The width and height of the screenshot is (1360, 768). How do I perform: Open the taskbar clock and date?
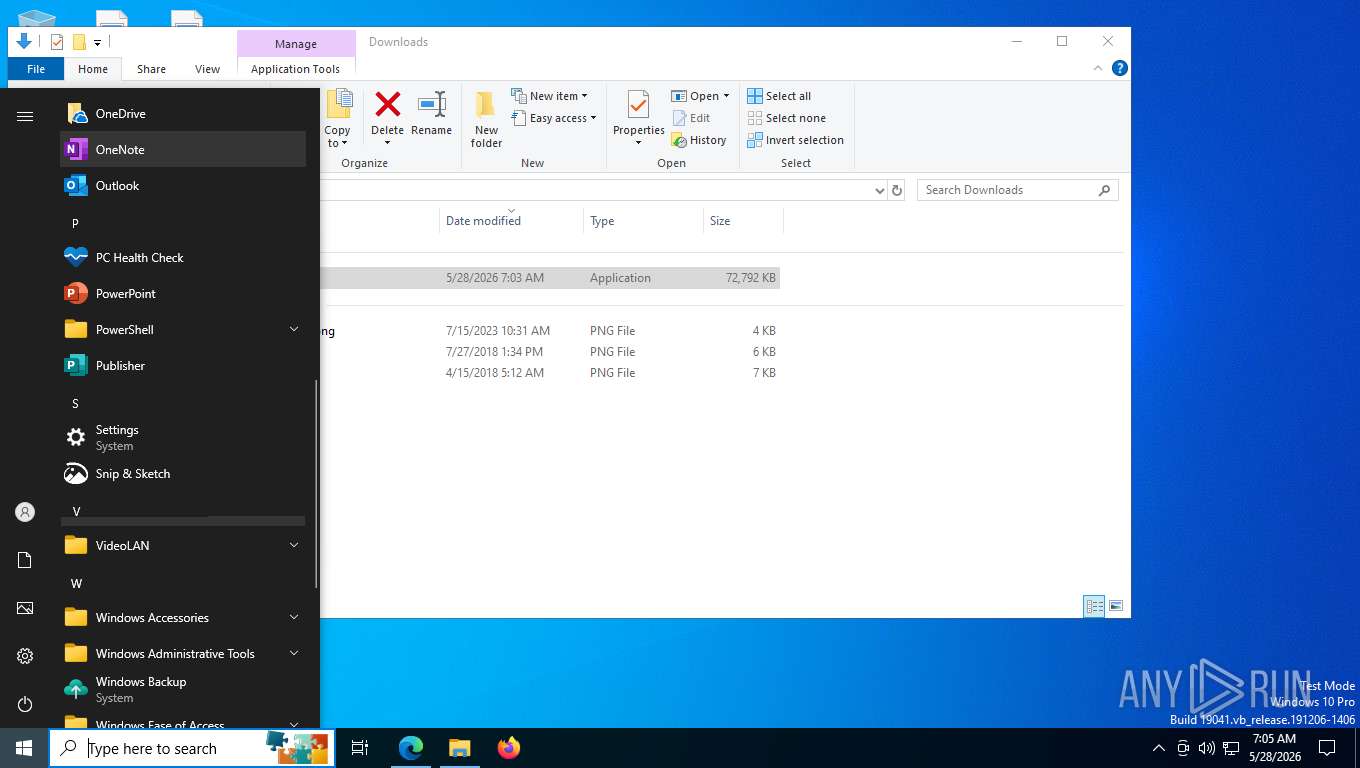[1274, 748]
